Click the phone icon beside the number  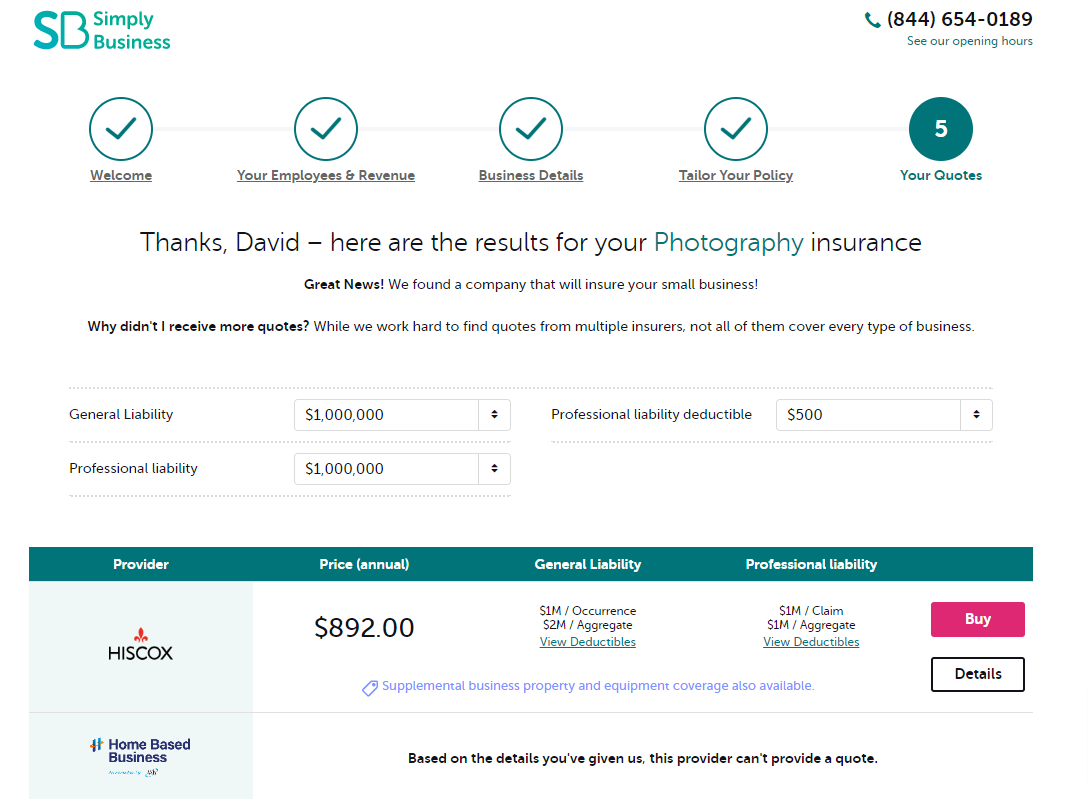point(873,20)
